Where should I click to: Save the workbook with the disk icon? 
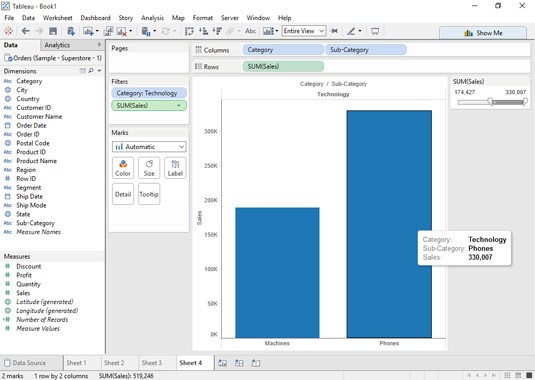coord(53,31)
